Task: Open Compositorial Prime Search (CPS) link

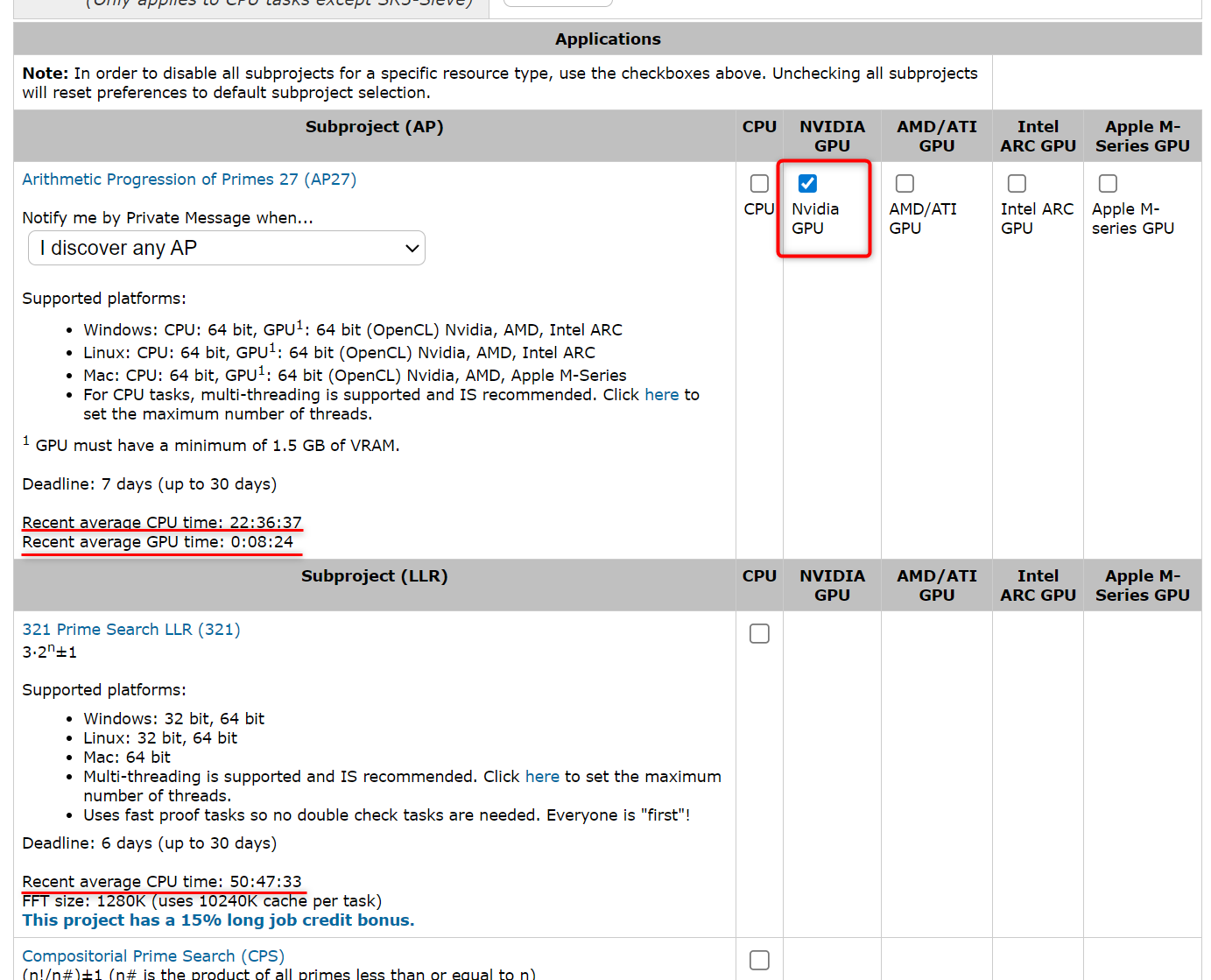Action: click(153, 956)
